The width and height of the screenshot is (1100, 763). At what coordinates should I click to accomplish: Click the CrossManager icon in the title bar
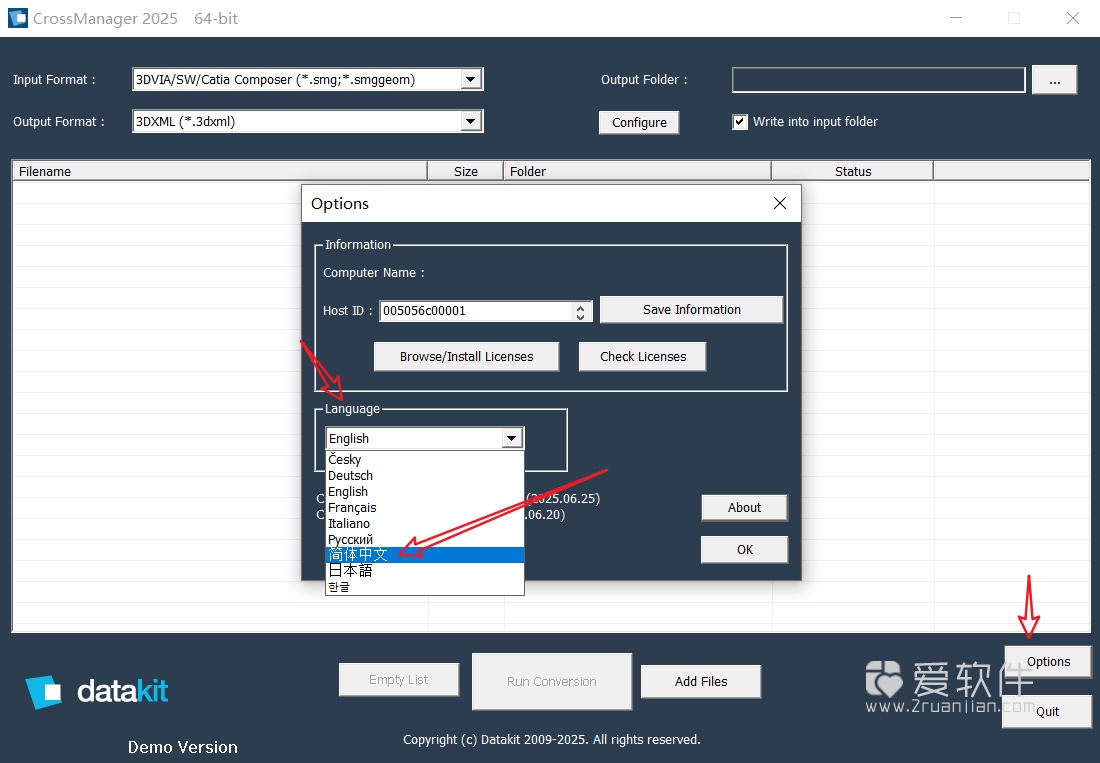tap(16, 17)
